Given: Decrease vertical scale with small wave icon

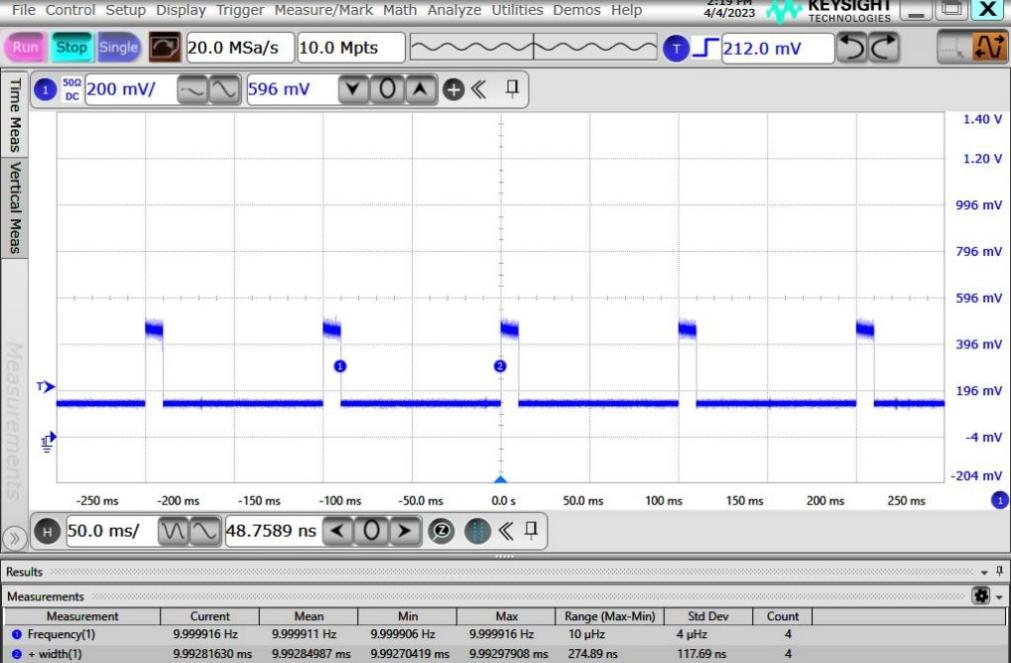Looking at the screenshot, I should coord(192,90).
